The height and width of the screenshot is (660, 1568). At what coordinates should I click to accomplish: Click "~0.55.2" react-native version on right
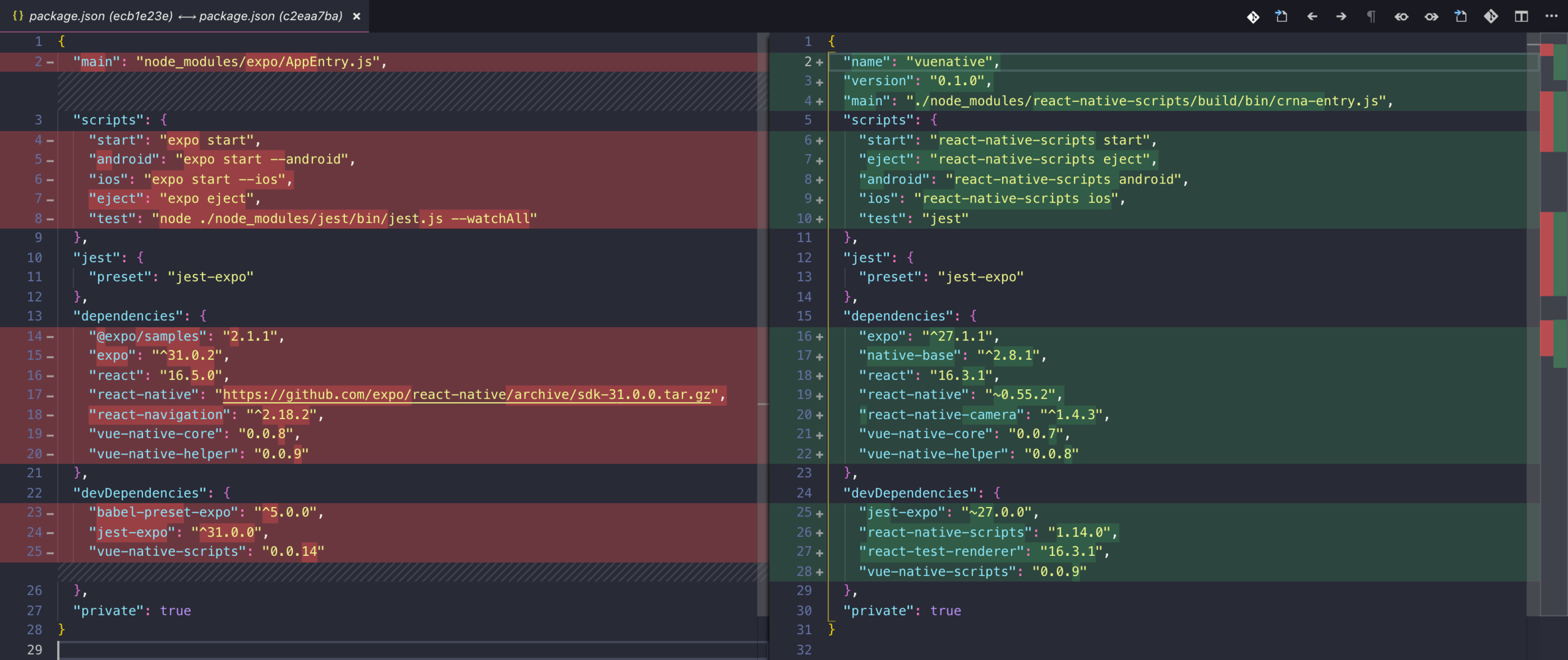tap(1020, 395)
